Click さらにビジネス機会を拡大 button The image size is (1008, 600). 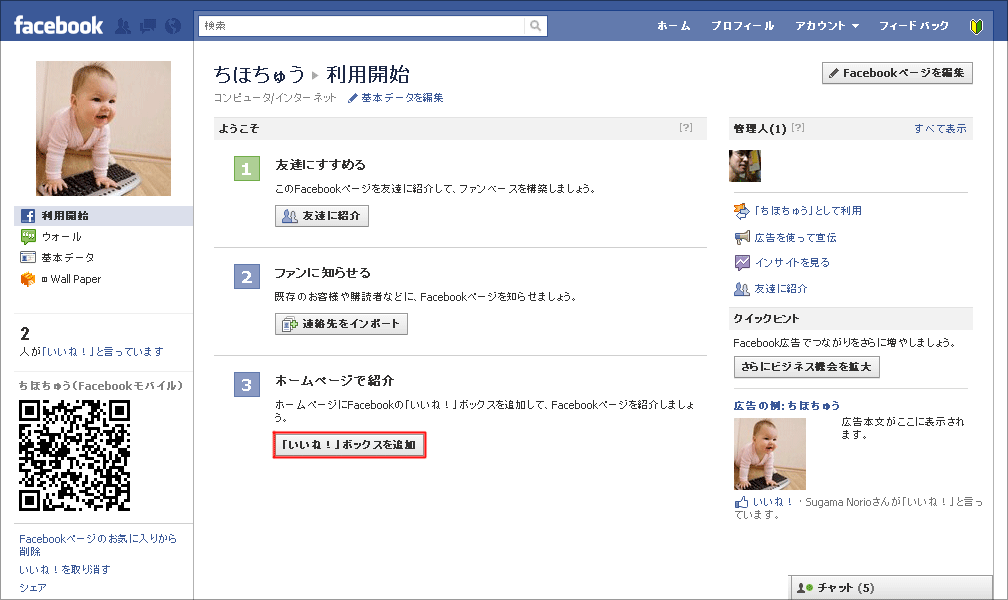point(807,367)
